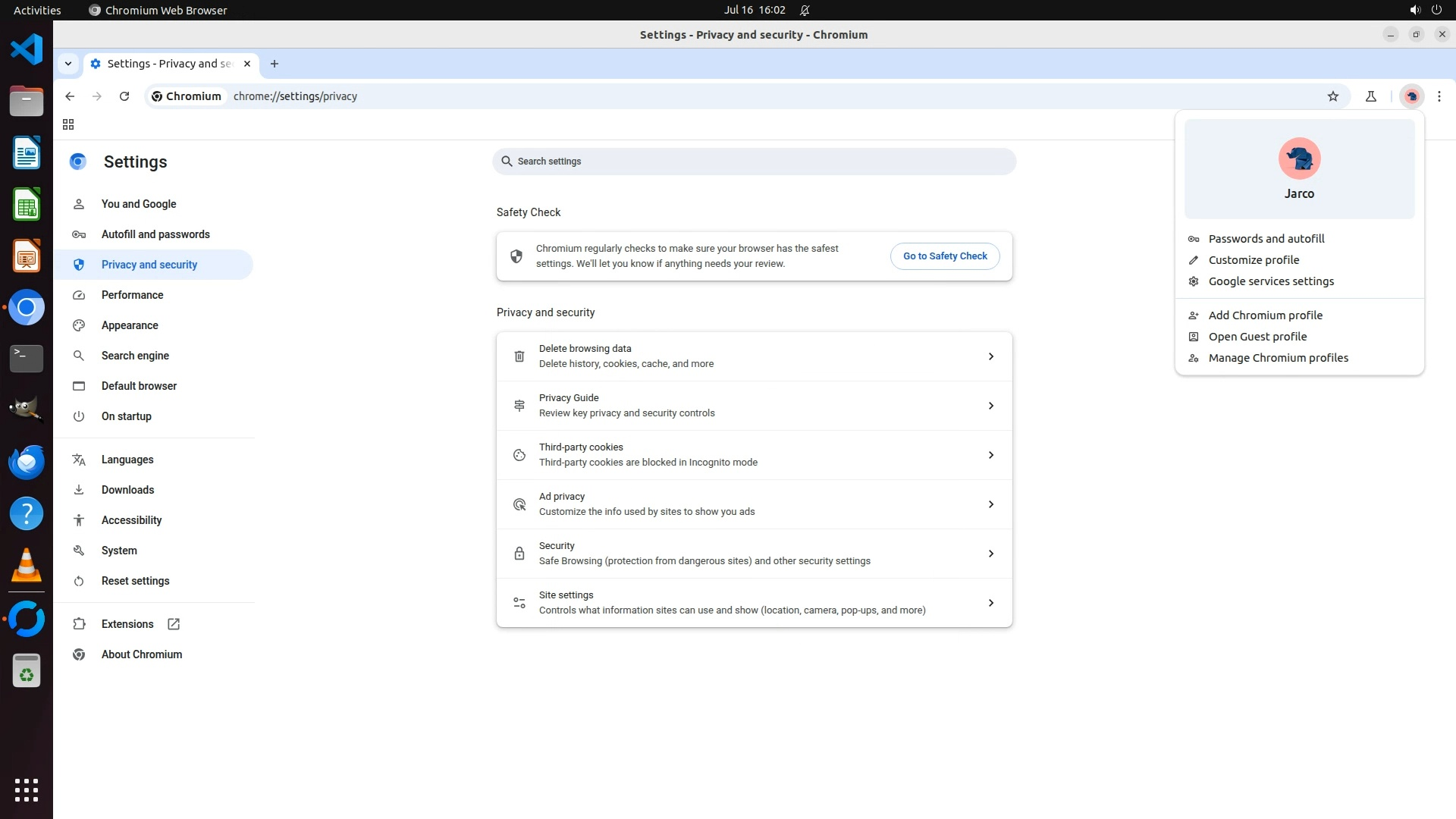Open a new tab with plus button

click(275, 64)
